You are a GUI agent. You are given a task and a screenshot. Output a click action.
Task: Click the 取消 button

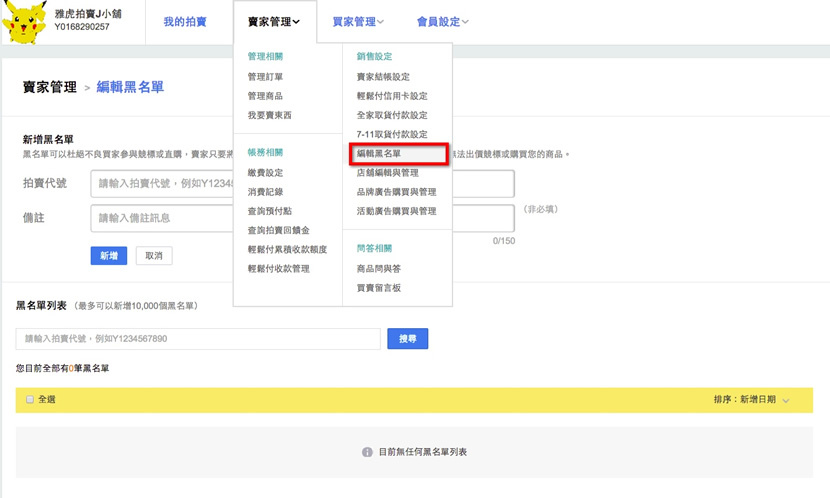point(154,256)
